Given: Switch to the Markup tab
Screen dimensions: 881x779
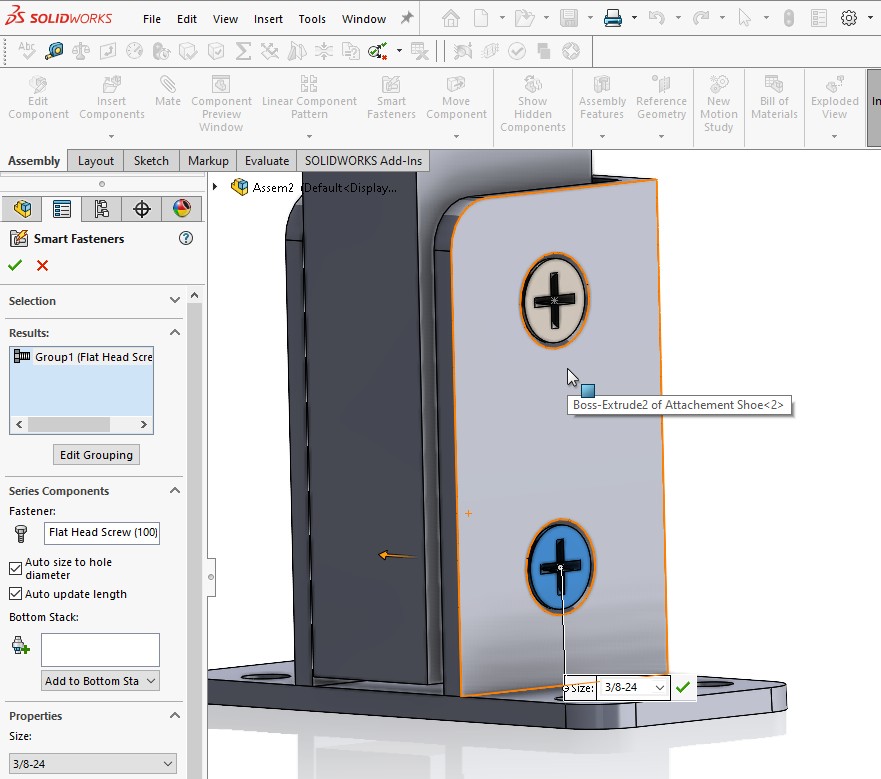Looking at the screenshot, I should pos(208,160).
